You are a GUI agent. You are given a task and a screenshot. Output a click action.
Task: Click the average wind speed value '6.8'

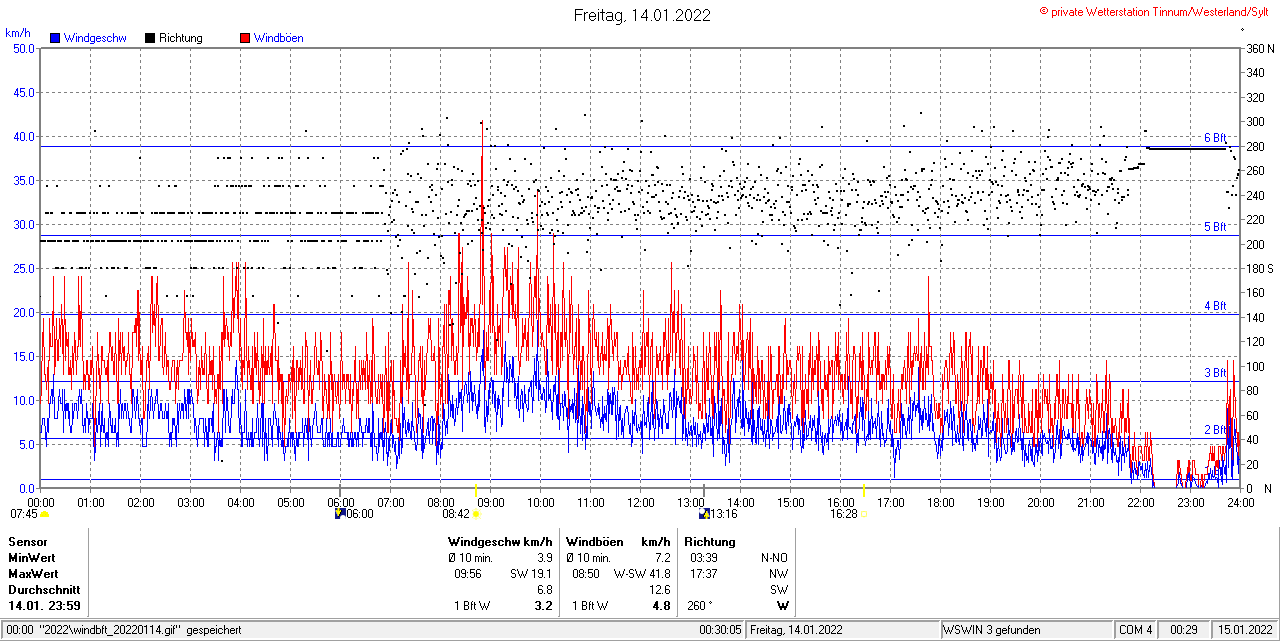point(545,590)
